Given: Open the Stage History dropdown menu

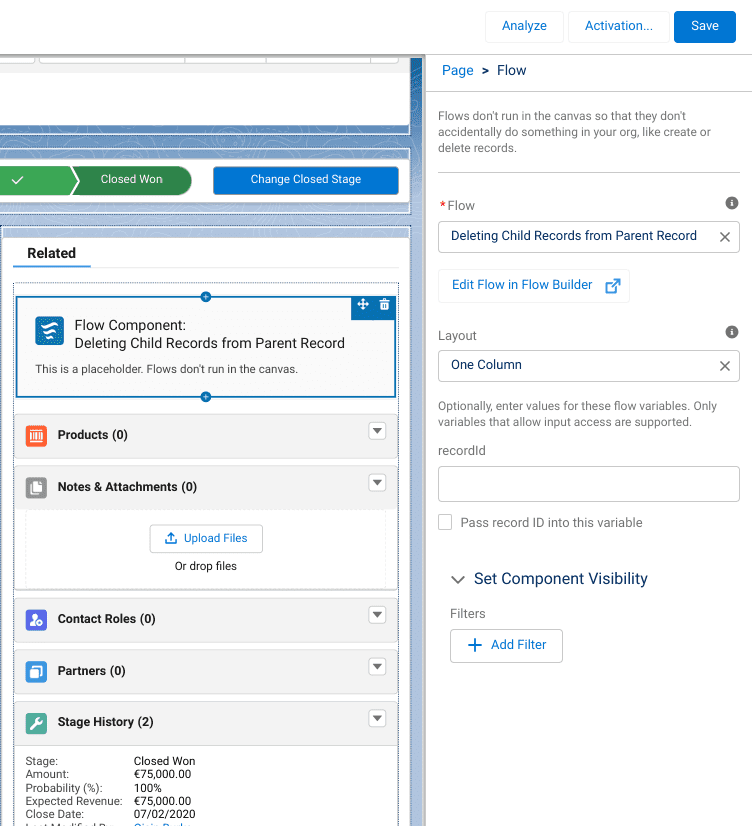Looking at the screenshot, I should pyautogui.click(x=377, y=719).
